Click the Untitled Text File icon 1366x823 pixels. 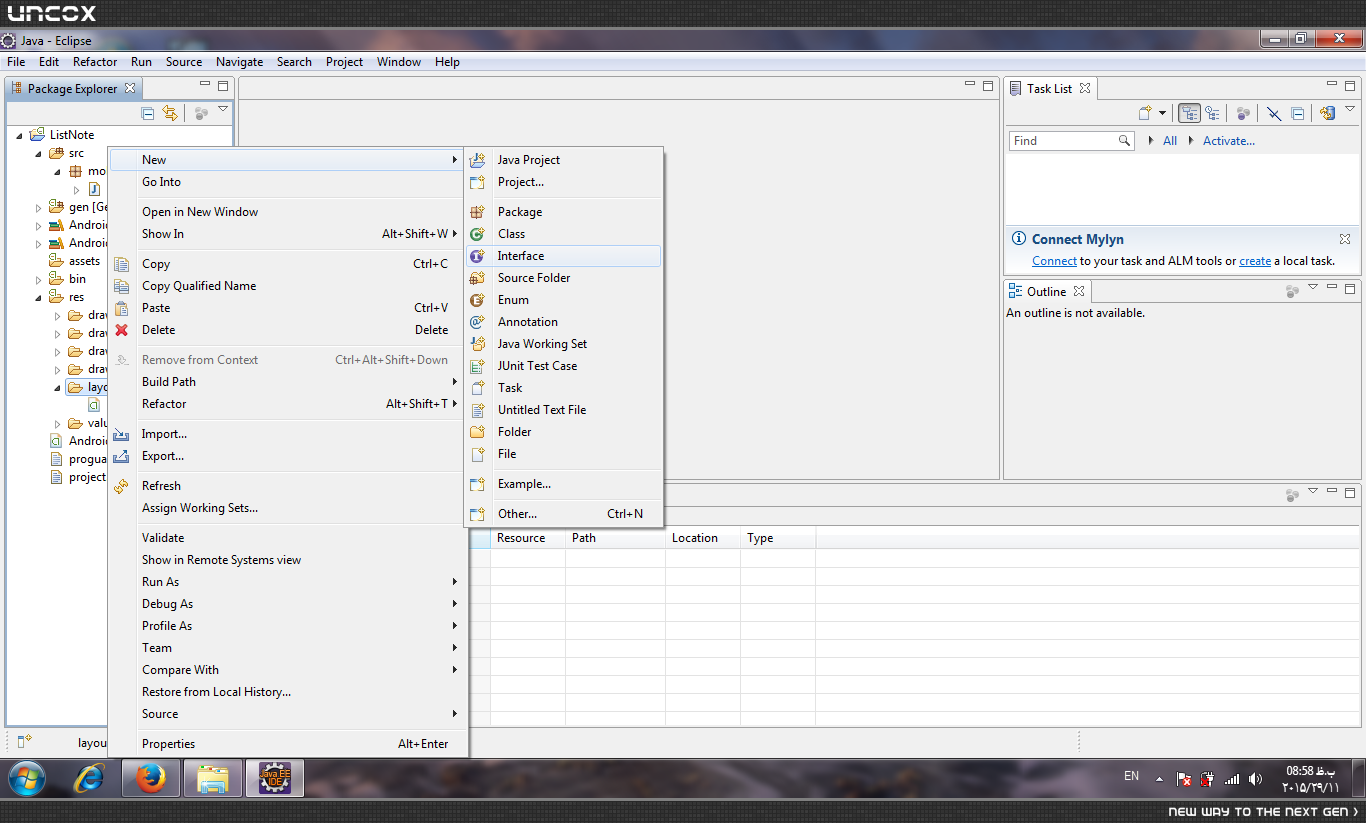[478, 410]
